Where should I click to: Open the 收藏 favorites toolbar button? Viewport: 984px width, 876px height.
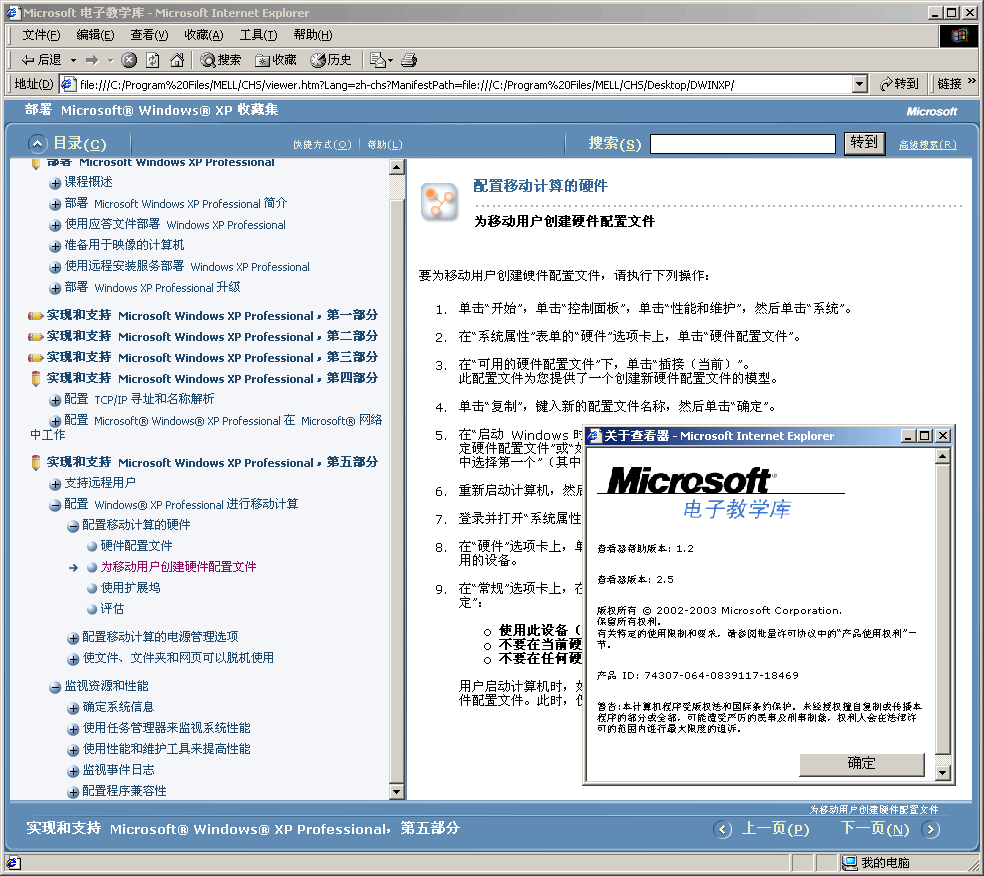pyautogui.click(x=275, y=60)
